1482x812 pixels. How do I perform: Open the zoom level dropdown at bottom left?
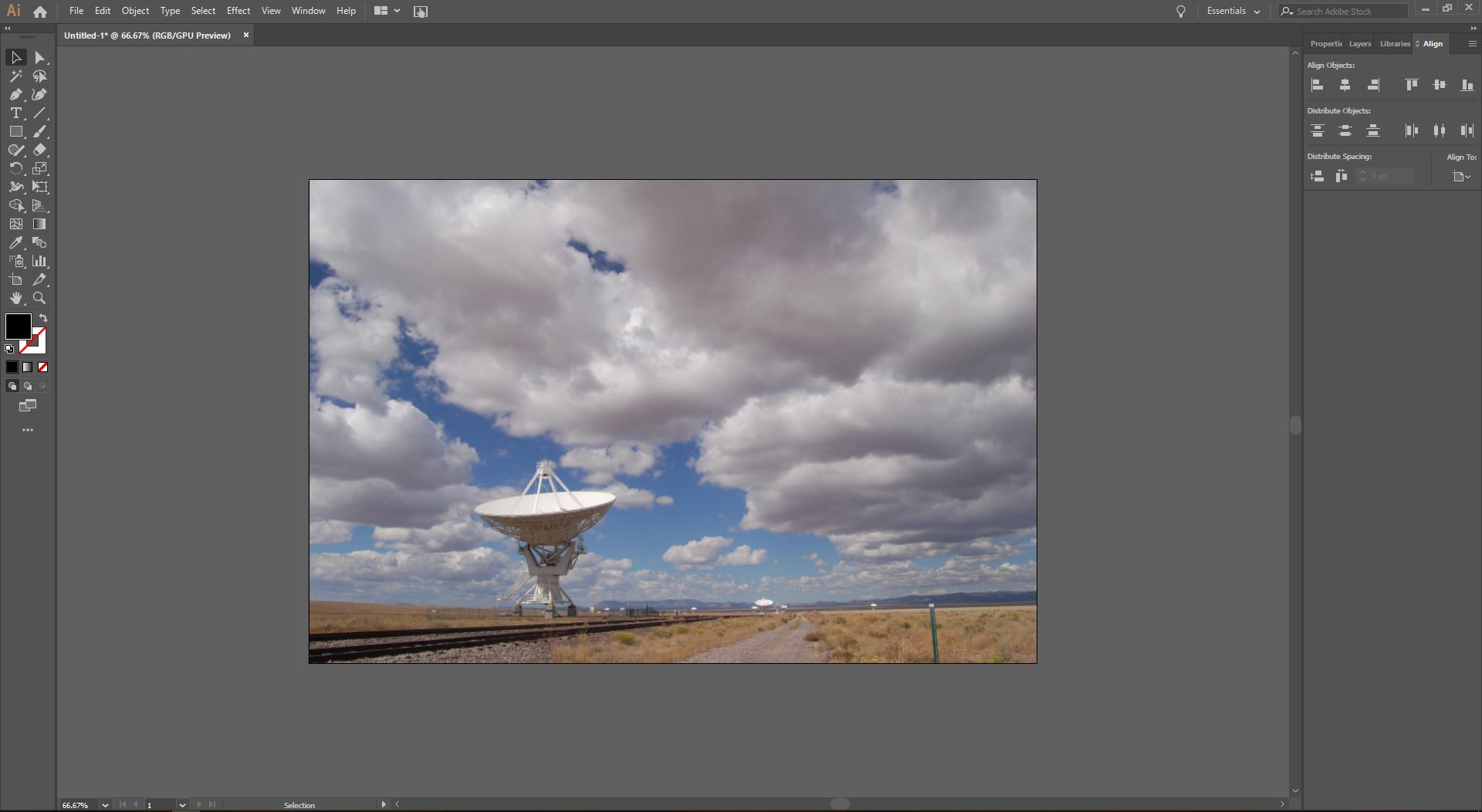(x=104, y=805)
